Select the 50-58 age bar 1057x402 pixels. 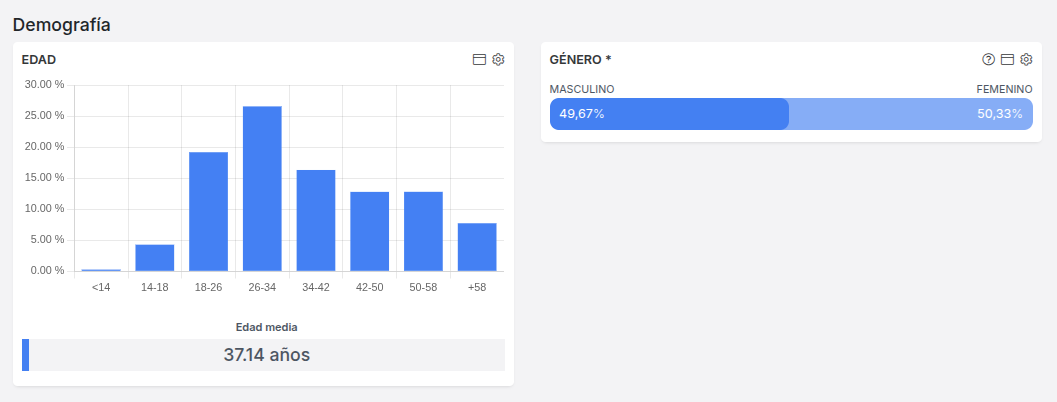click(423, 231)
